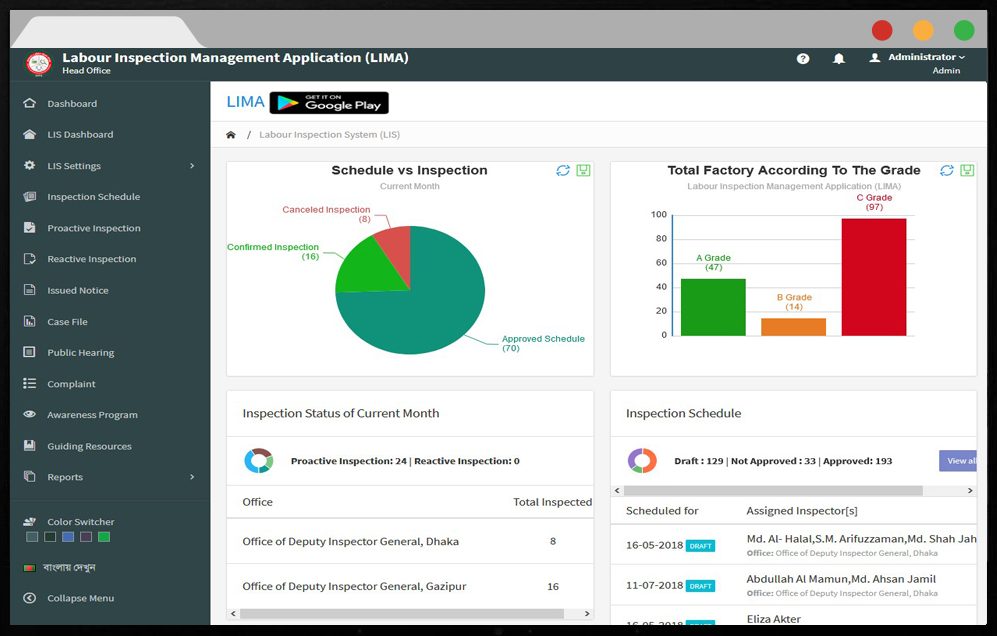Screen dimensions: 997x636
Task: Open the help question mark icon
Action: click(x=803, y=59)
